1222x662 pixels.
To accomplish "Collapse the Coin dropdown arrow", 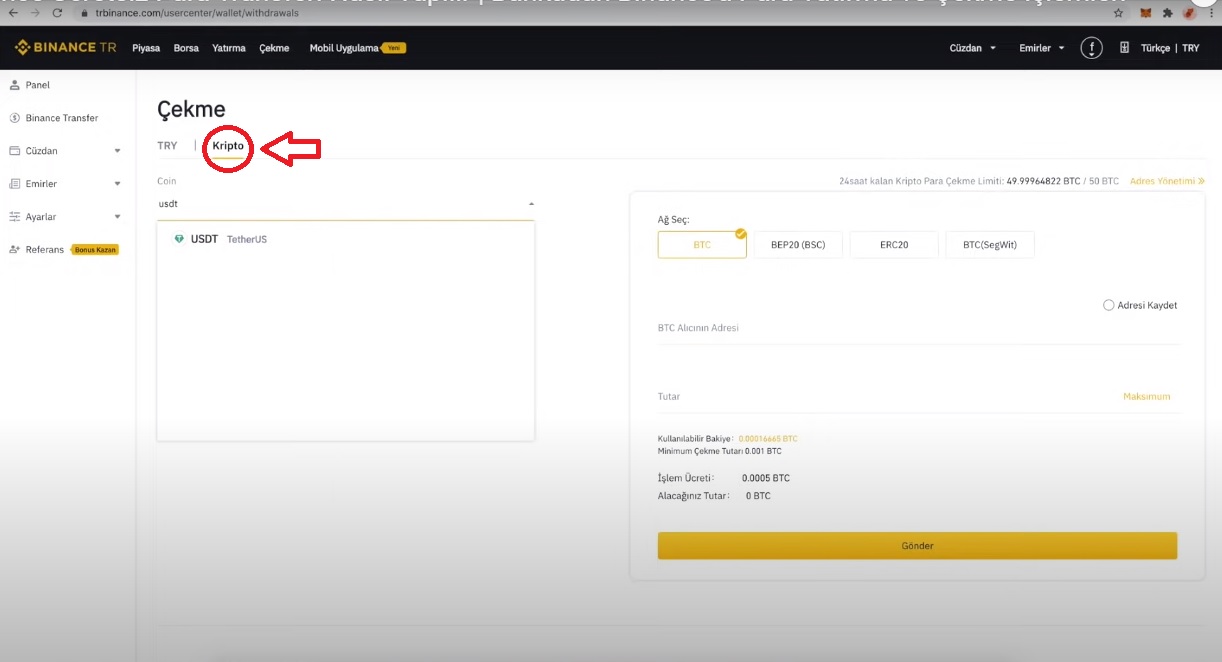I will 531,204.
